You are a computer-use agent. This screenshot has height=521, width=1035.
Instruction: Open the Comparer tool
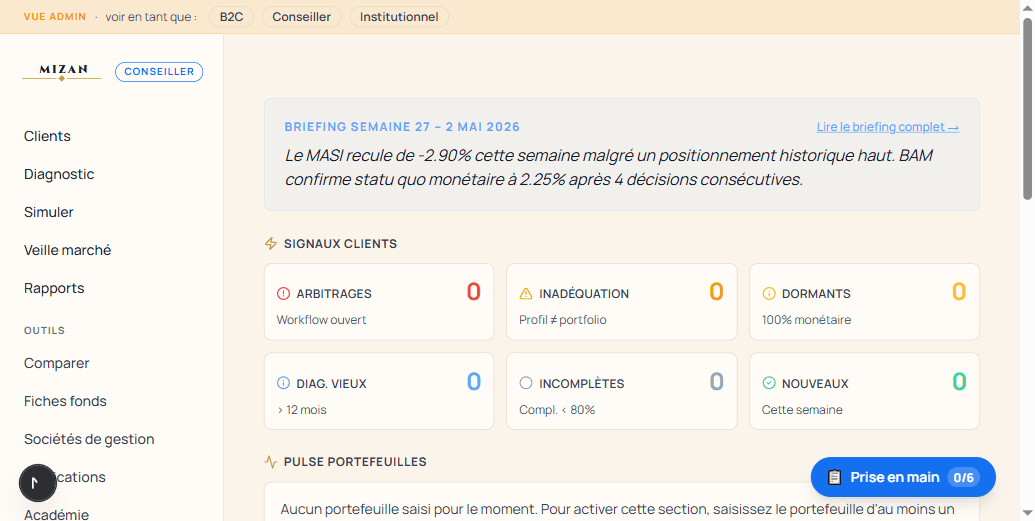[57, 363]
